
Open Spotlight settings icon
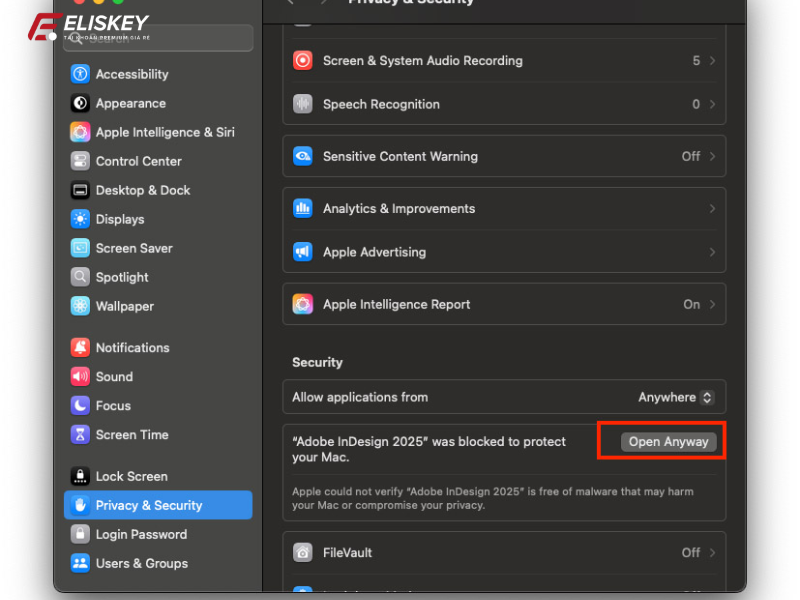(x=80, y=277)
